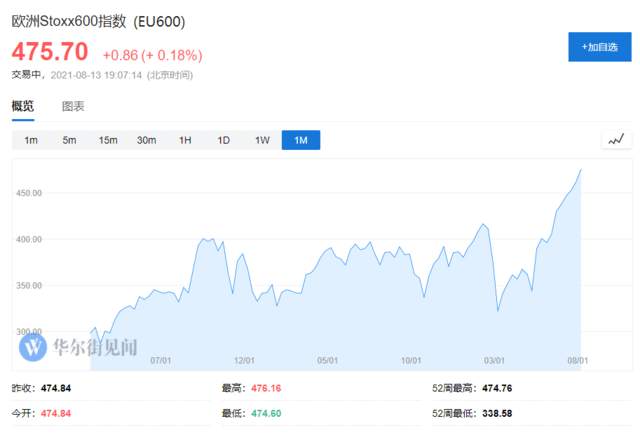This screenshot has width=640, height=435.
Task: Click the 昨收 value 474.84
Action: click(56, 388)
